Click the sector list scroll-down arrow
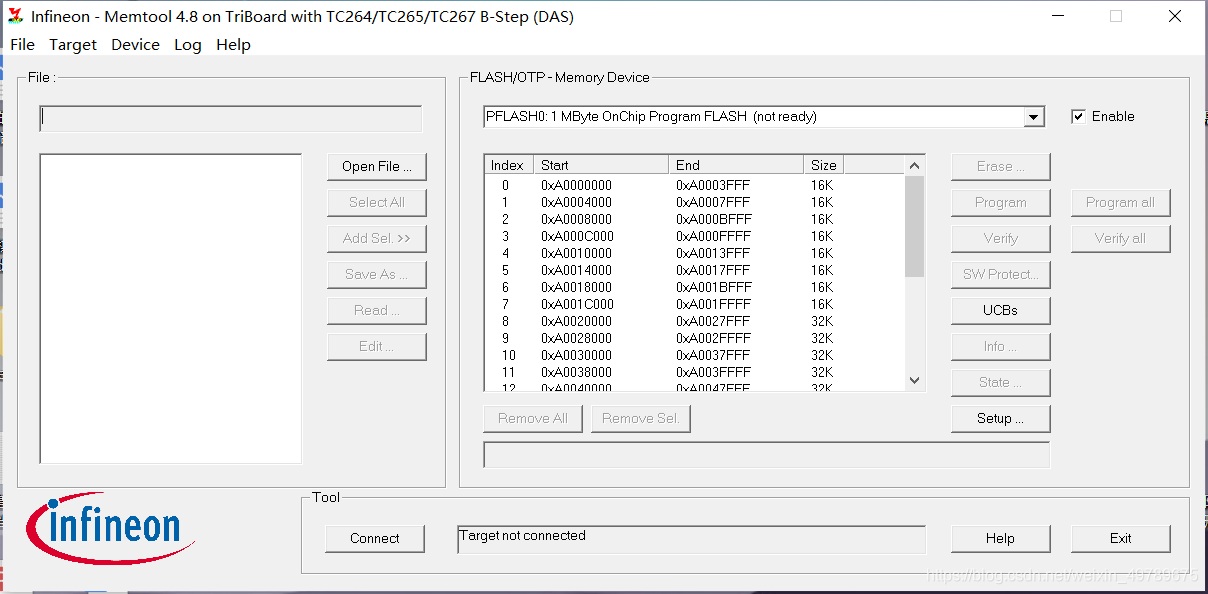 (x=914, y=381)
